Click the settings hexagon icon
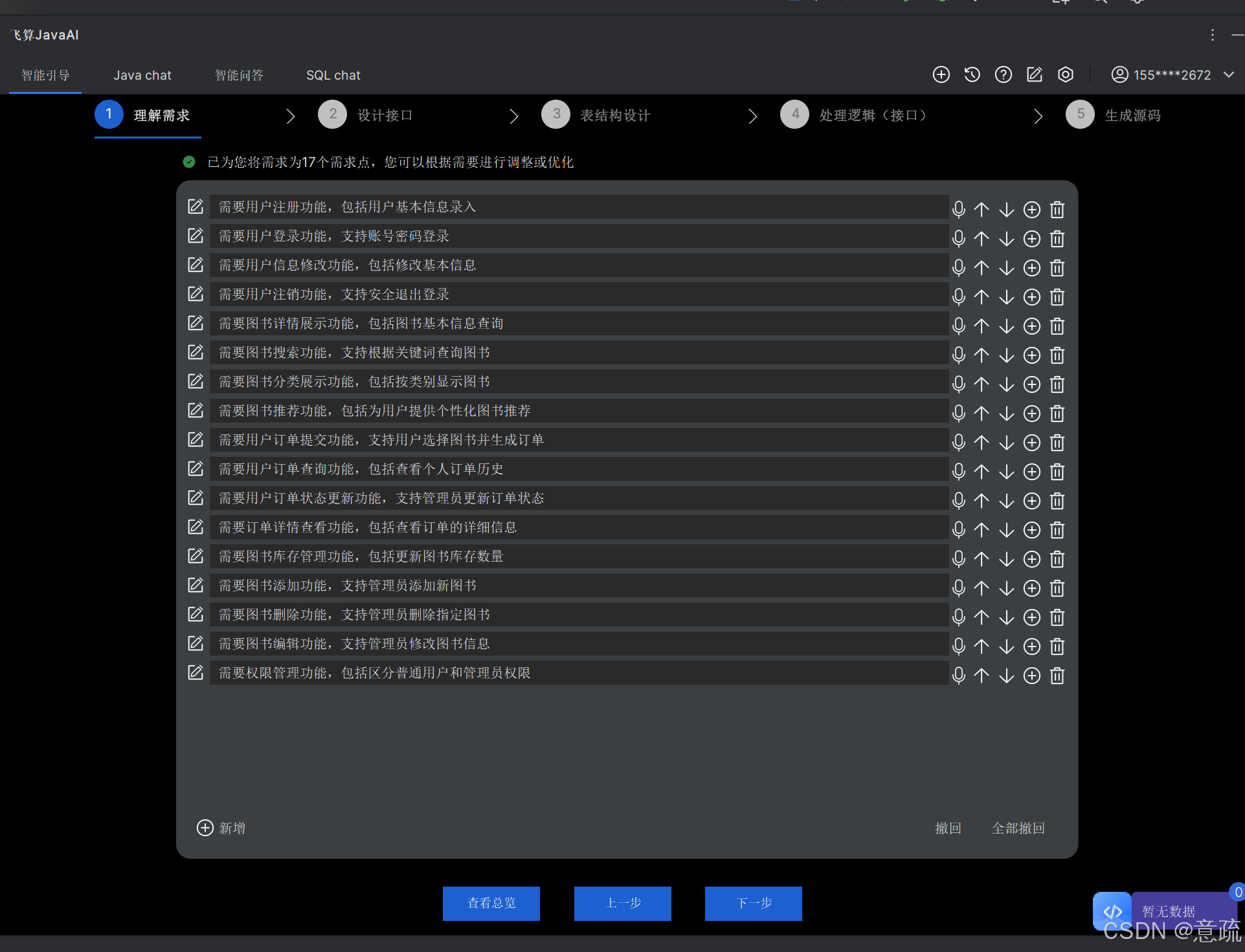1245x952 pixels. pos(1065,74)
